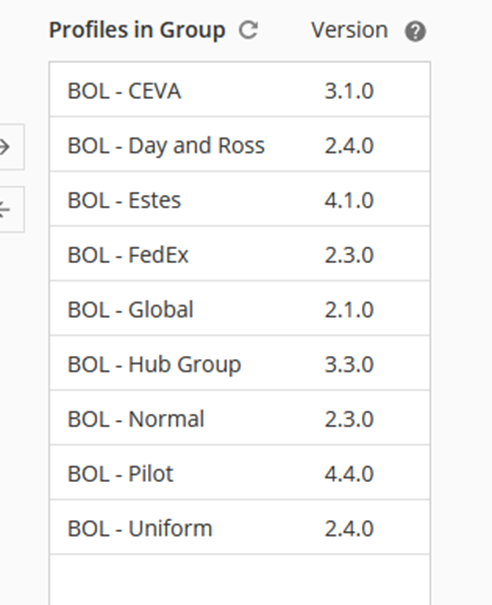Click the Profiles in Group heading
The image size is (492, 605).
pyautogui.click(x=137, y=30)
